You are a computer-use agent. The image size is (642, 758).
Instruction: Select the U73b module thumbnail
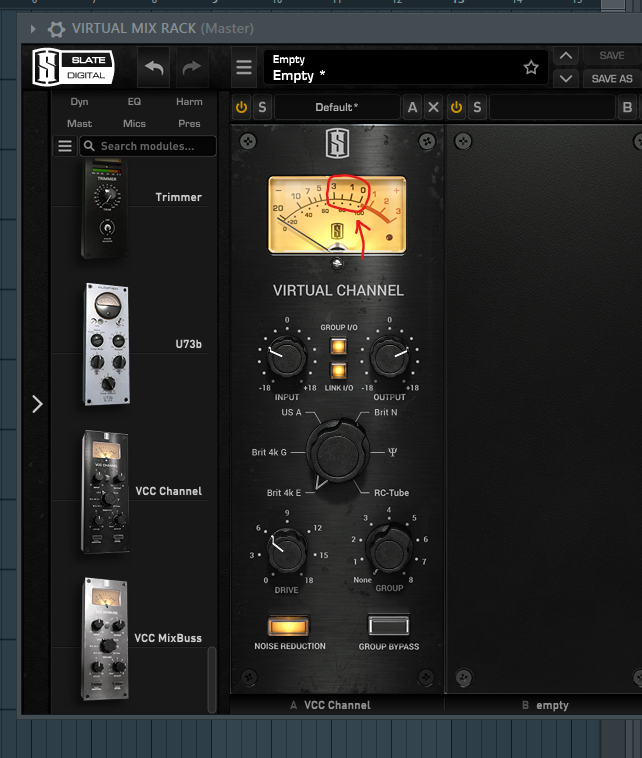tap(107, 344)
